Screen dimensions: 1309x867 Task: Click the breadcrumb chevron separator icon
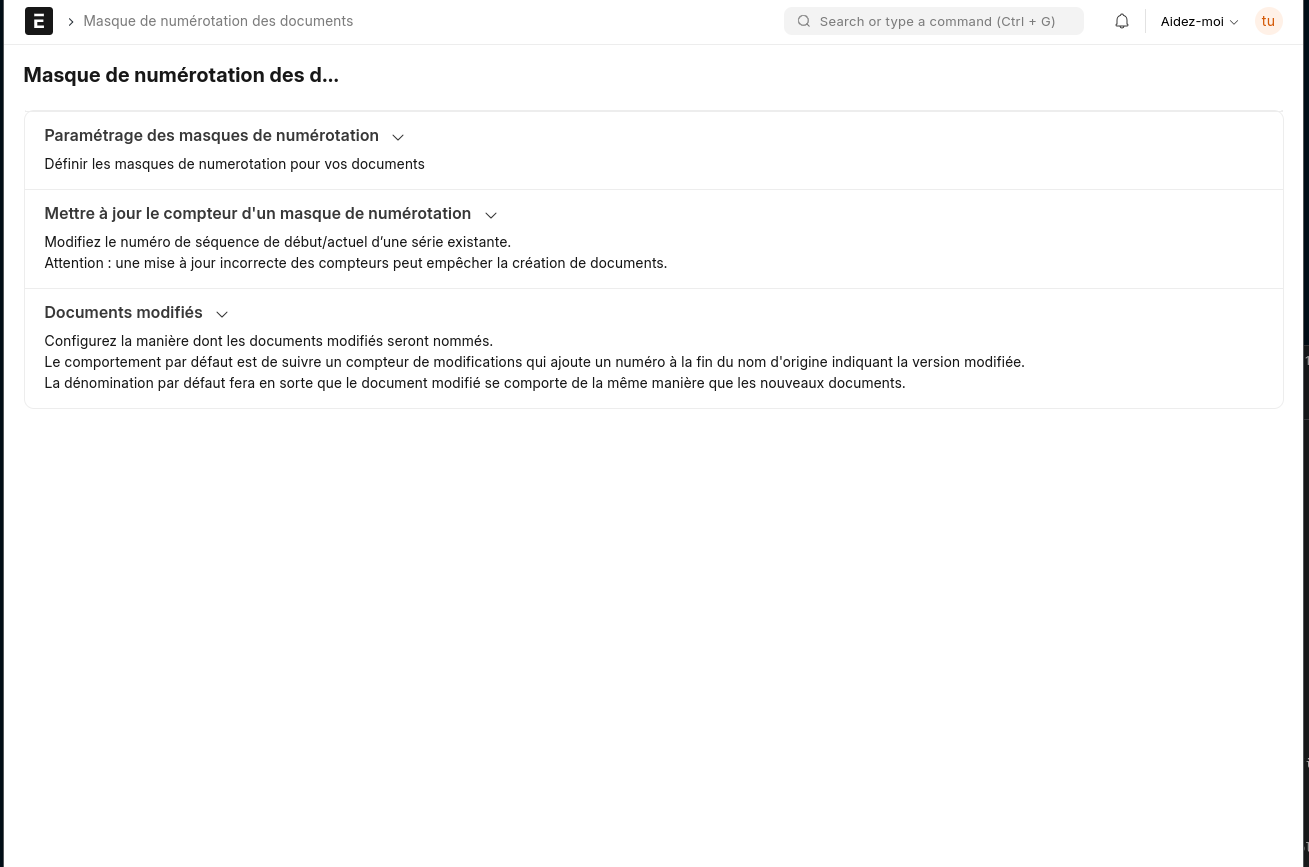pyautogui.click(x=71, y=21)
